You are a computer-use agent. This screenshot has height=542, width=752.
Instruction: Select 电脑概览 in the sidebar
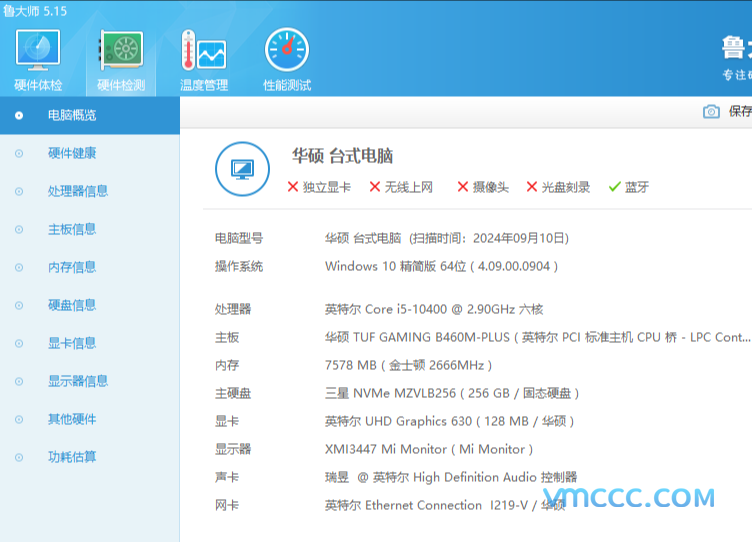[90, 115]
